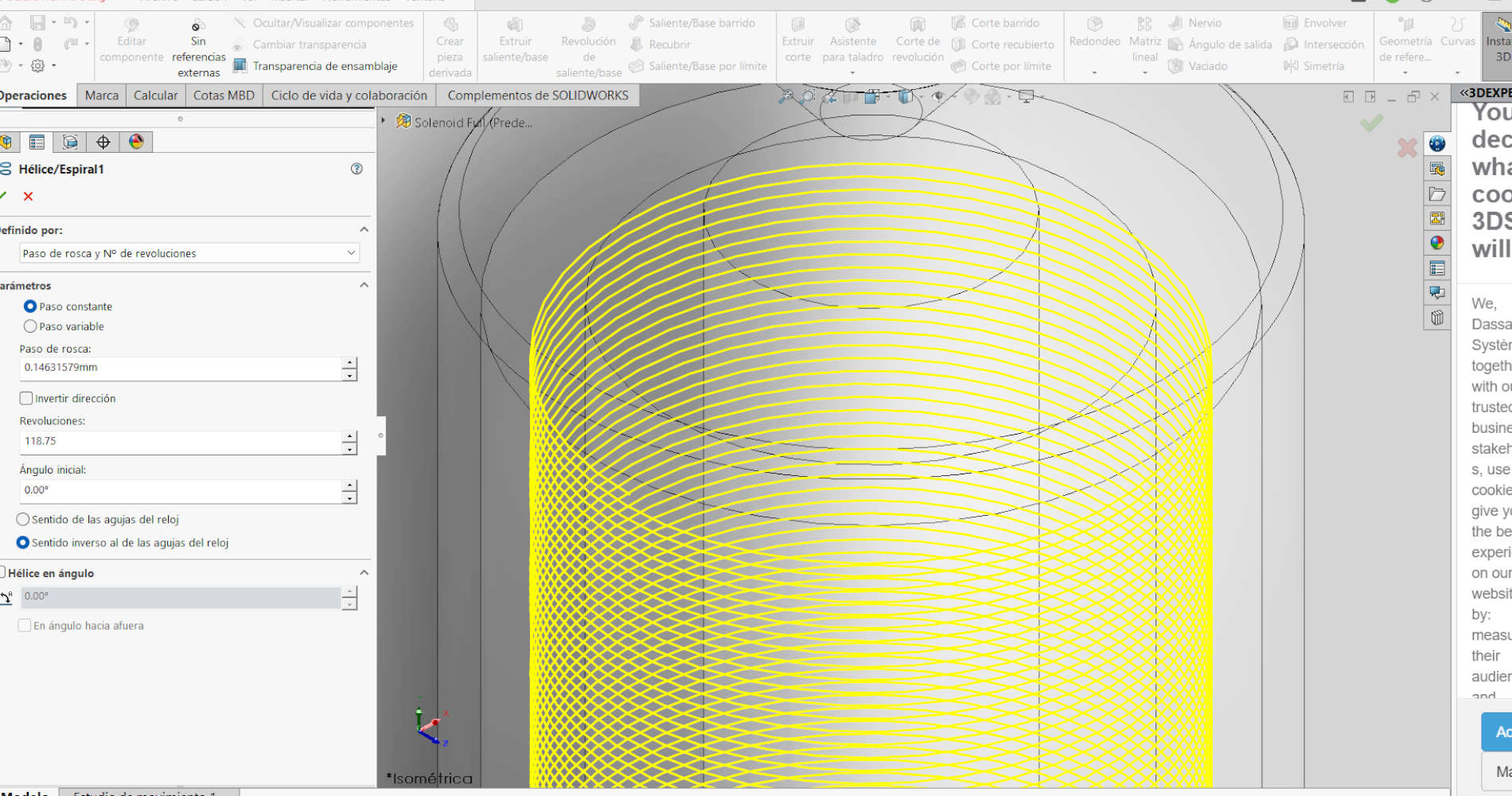Switch to the Calcular tab
Screen dimensions: 1512x796
coord(155,96)
